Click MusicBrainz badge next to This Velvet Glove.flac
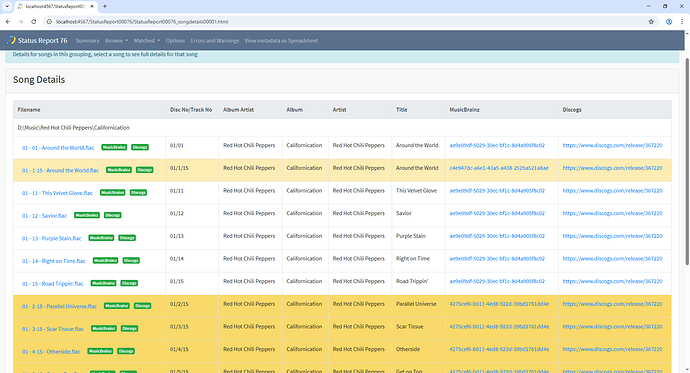Viewport: 690px width, 373px height. [113, 193]
